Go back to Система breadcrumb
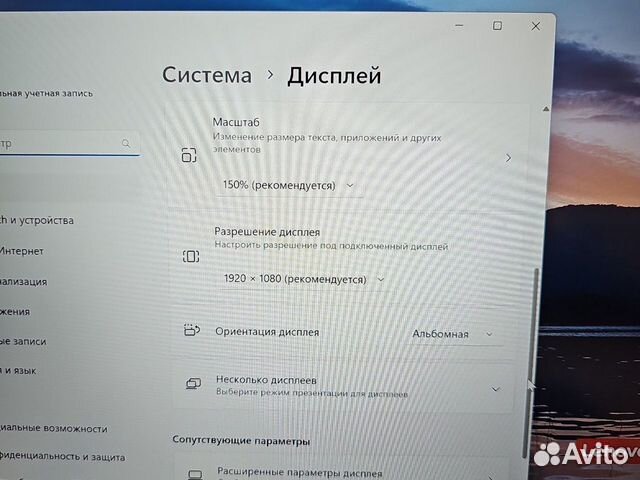 click(x=207, y=76)
